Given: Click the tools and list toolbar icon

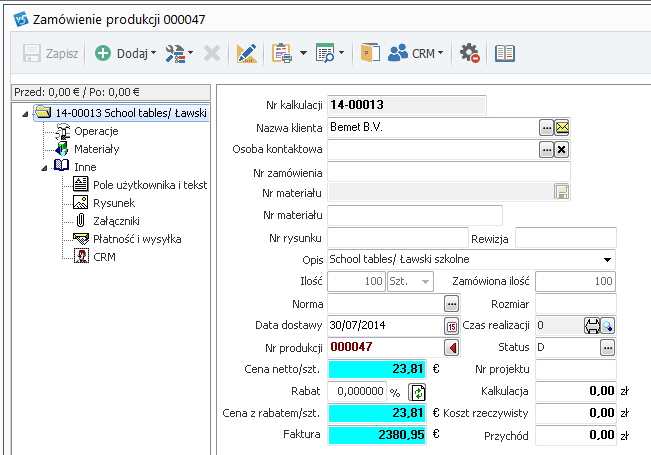Looking at the screenshot, I should [175, 54].
